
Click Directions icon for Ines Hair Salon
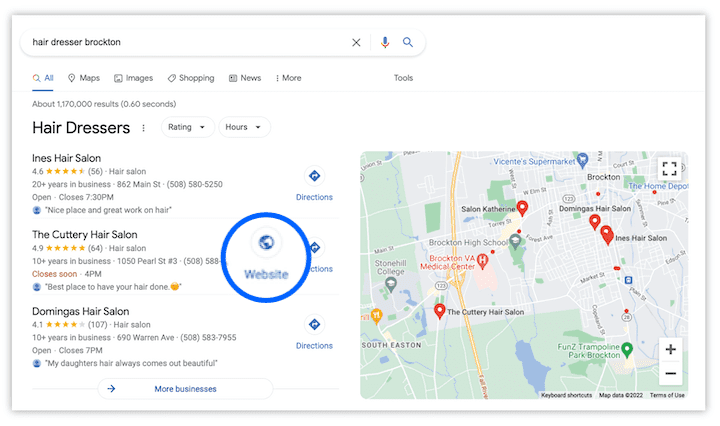point(314,176)
